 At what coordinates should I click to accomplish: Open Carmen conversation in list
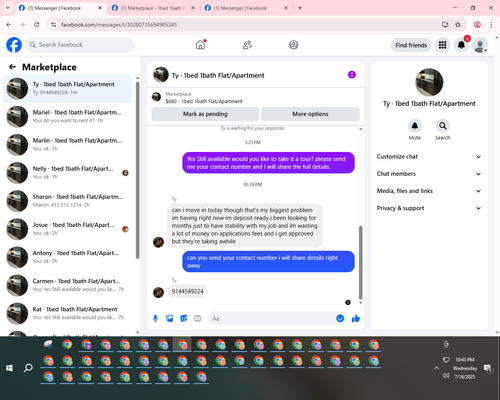(67, 285)
